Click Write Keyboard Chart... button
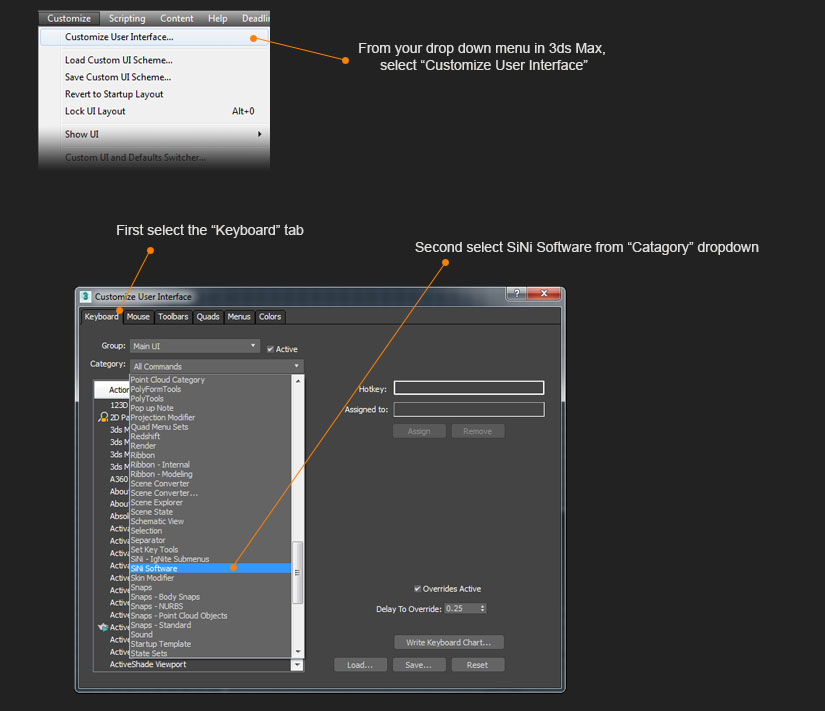The image size is (825, 711). pos(449,643)
